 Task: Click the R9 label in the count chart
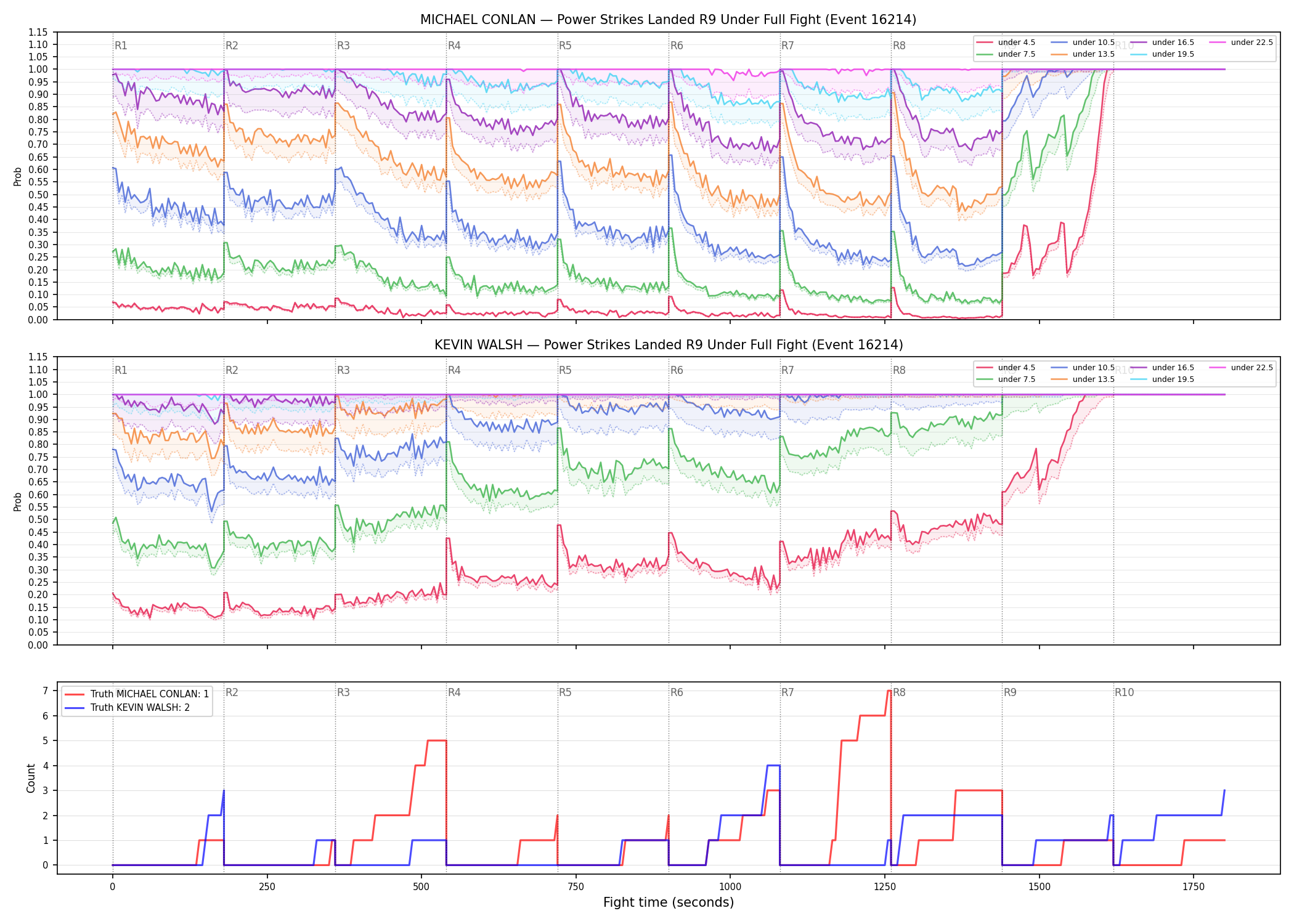[1010, 692]
